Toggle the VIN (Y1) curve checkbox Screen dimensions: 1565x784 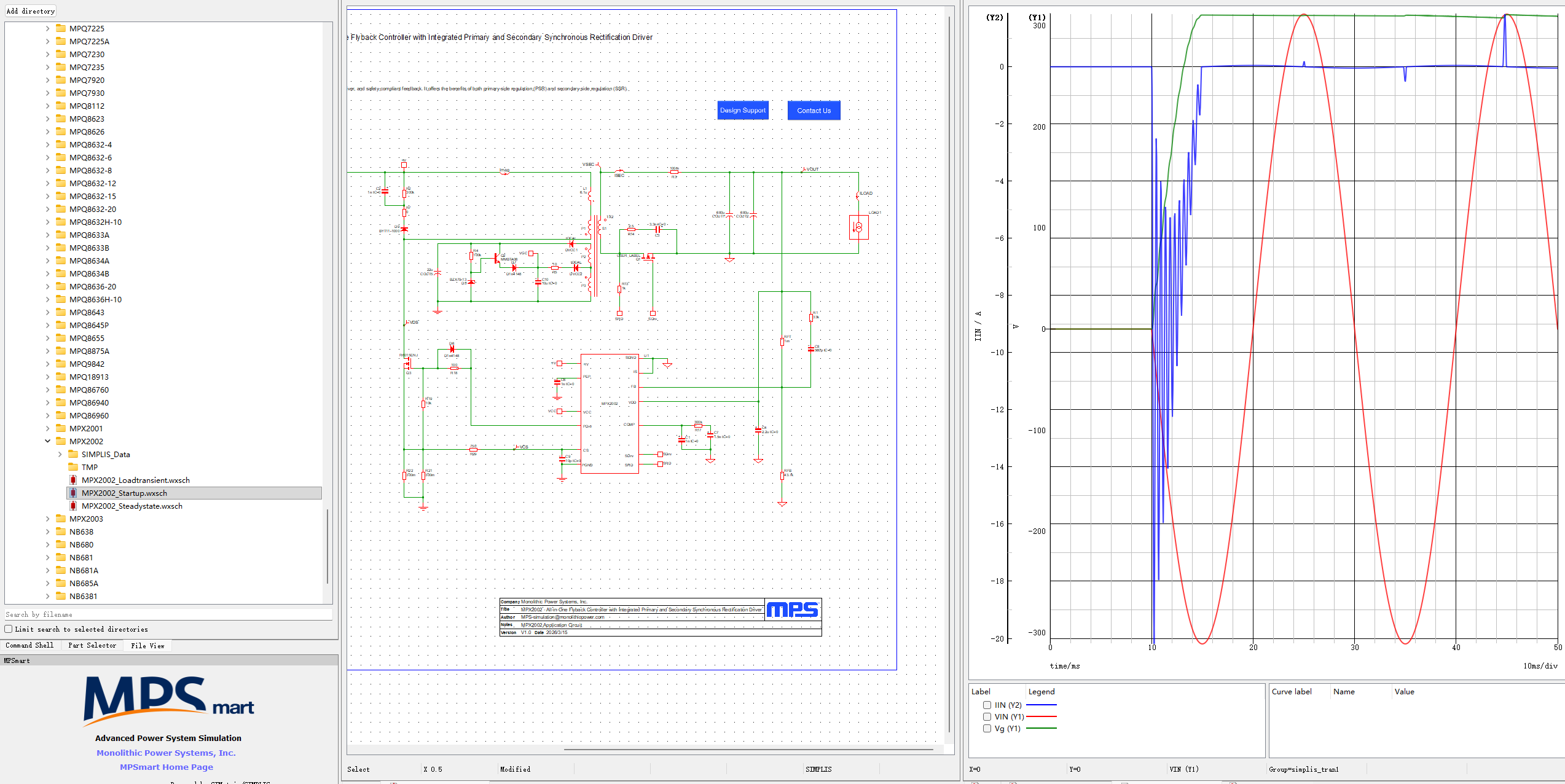pyautogui.click(x=987, y=717)
